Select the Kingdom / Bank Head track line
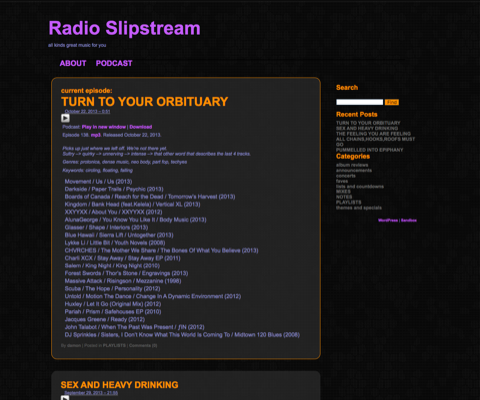Viewport: 480px width, 400px height. pyautogui.click(x=132, y=205)
